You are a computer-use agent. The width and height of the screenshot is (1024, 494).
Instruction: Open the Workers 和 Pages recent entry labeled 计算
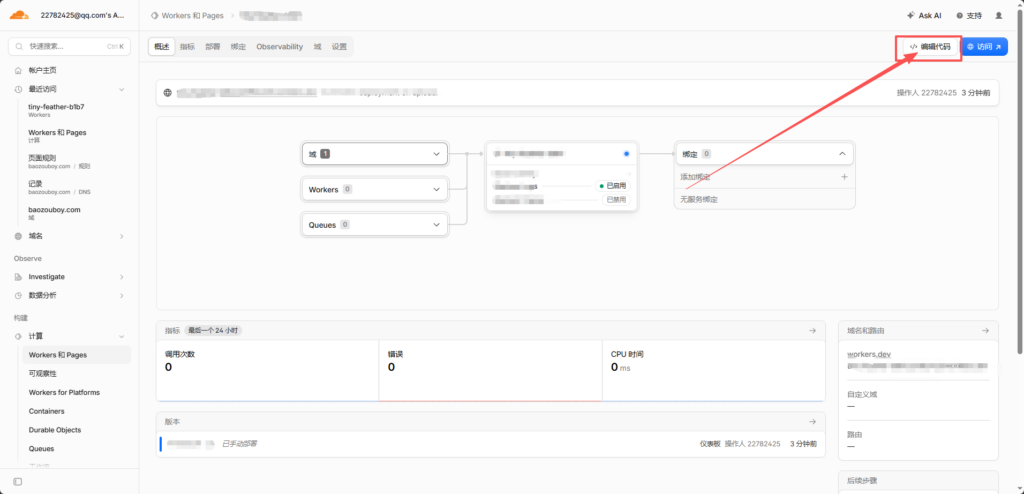click(57, 135)
